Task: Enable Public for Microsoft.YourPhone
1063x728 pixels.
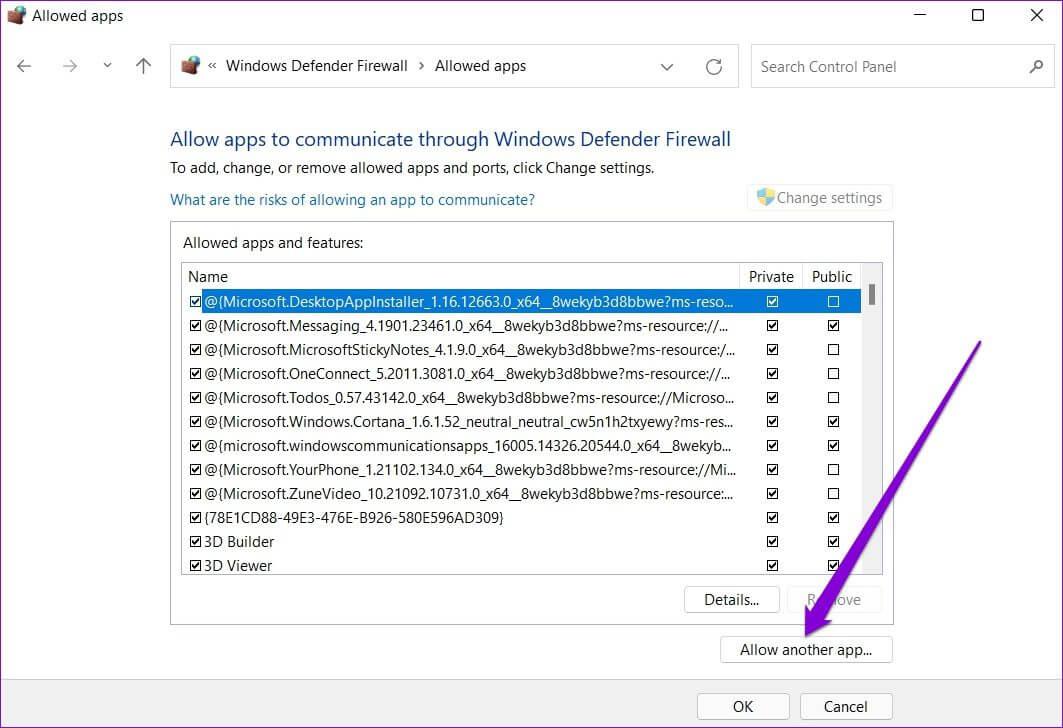Action: coord(833,470)
